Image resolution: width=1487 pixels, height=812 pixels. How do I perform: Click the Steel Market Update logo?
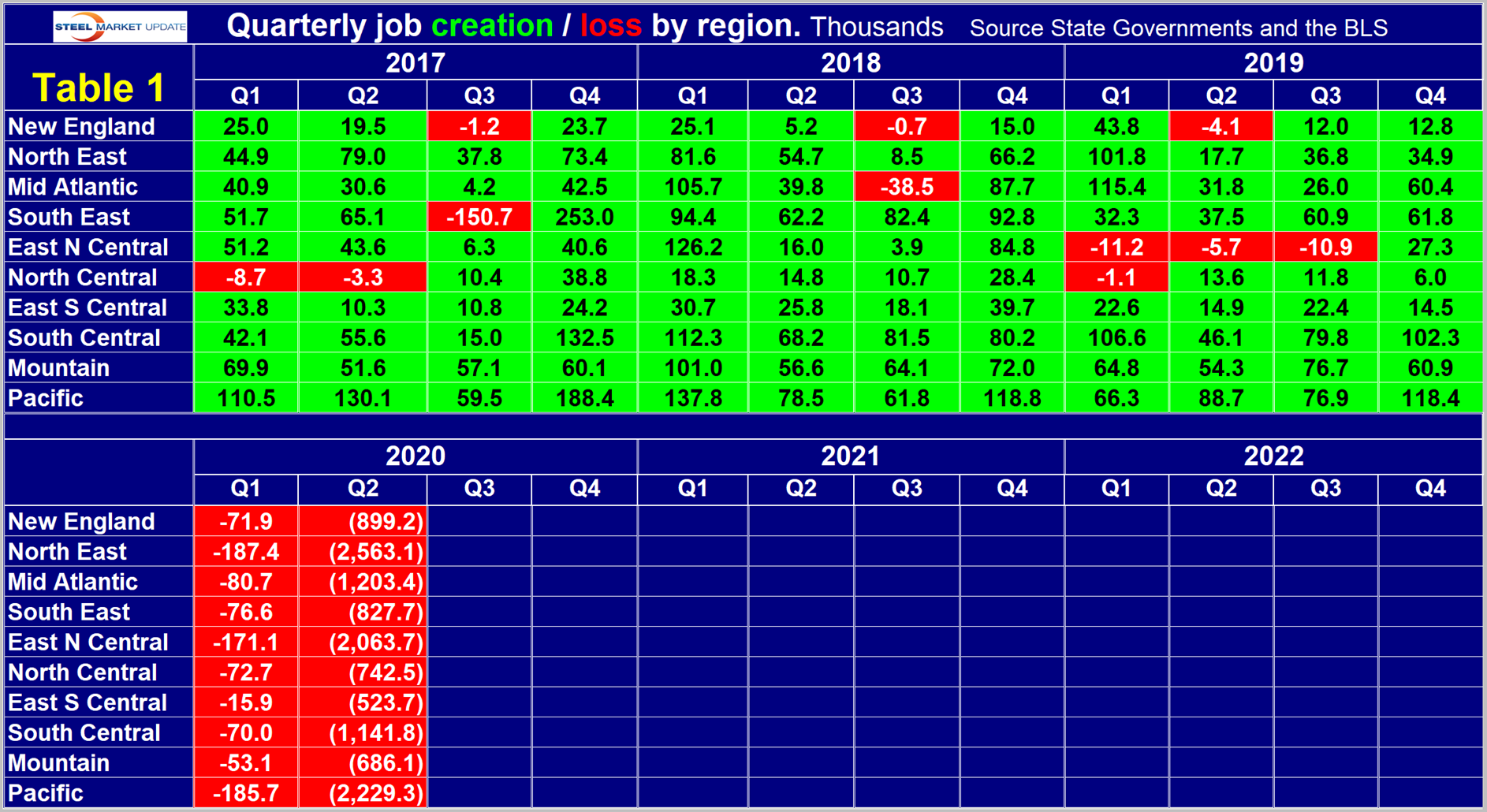tap(120, 27)
